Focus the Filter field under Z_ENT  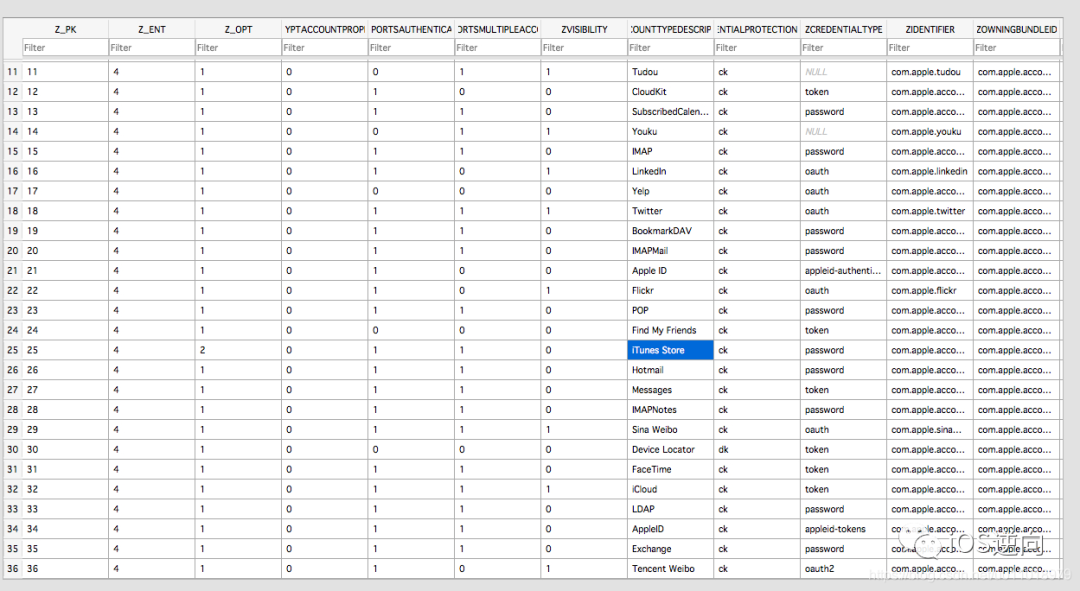pos(152,48)
